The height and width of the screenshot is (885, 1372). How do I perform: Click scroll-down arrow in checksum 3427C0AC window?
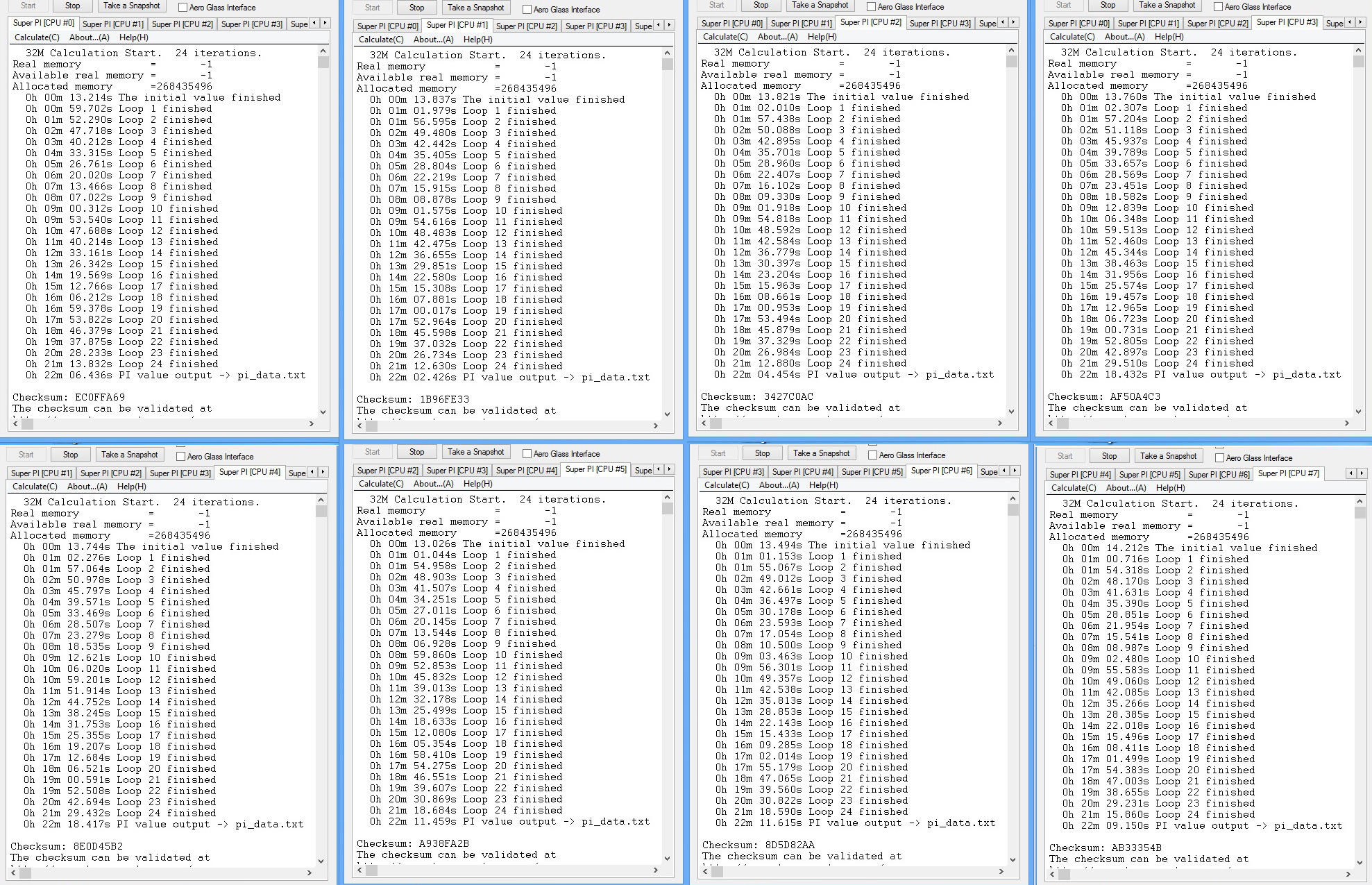pos(1011,411)
